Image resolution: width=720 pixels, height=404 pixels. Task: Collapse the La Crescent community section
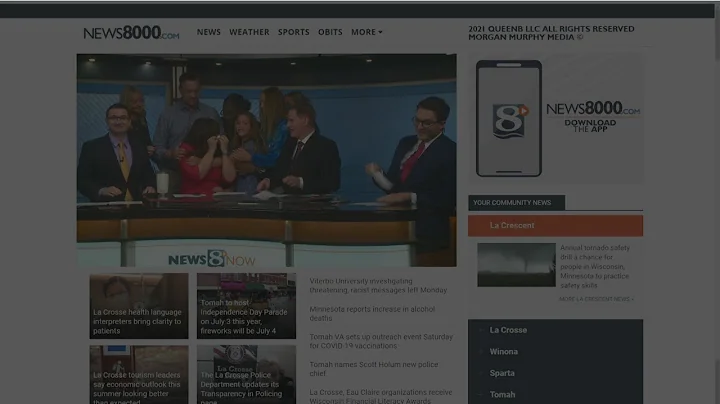pos(556,225)
